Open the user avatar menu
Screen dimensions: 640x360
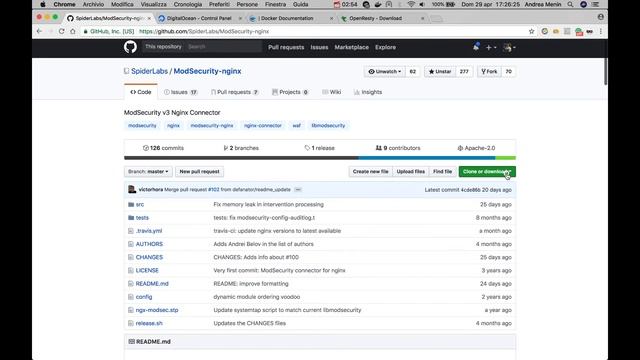(x=509, y=48)
